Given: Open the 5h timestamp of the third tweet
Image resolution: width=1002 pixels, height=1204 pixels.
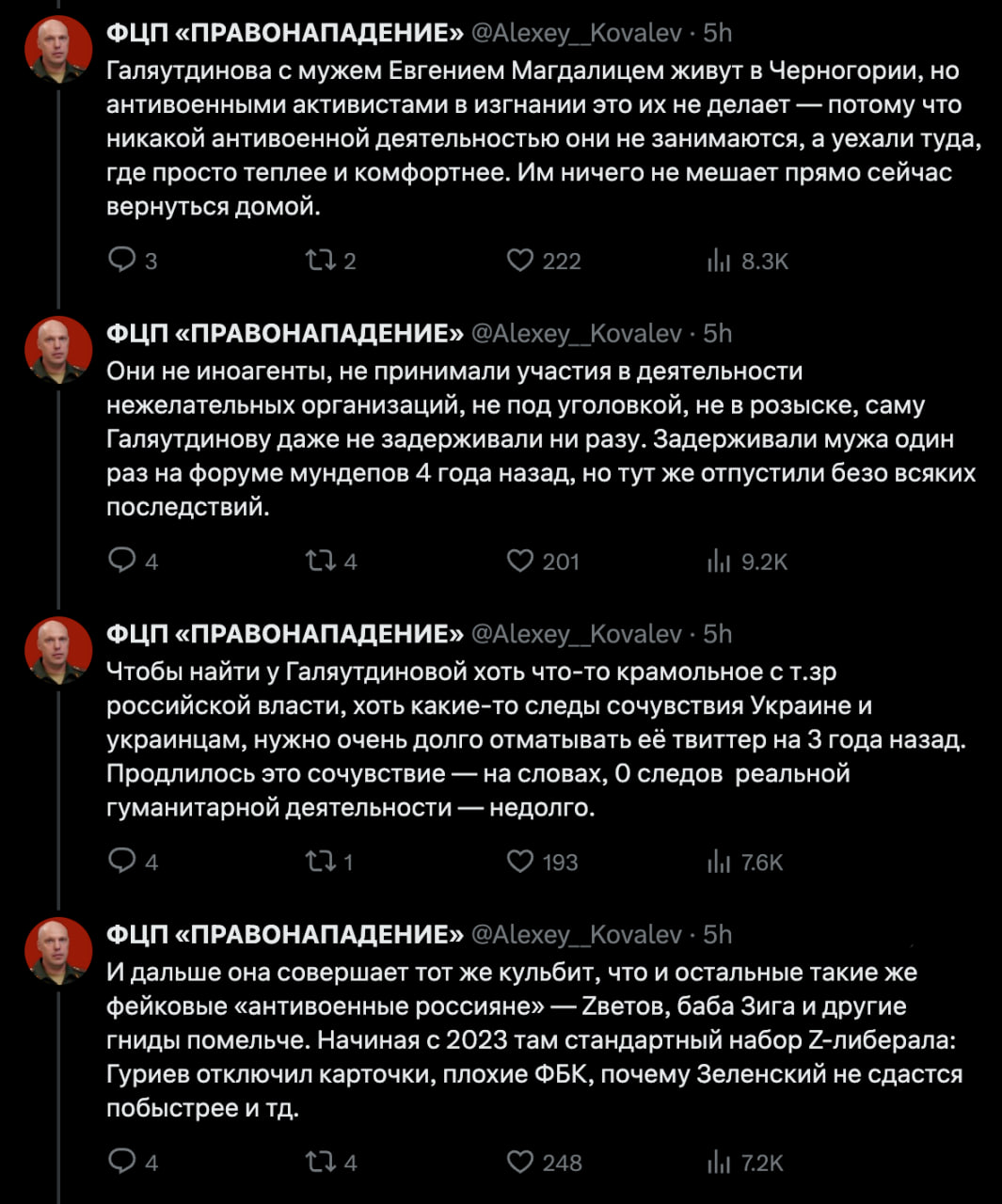Looking at the screenshot, I should (x=717, y=634).
